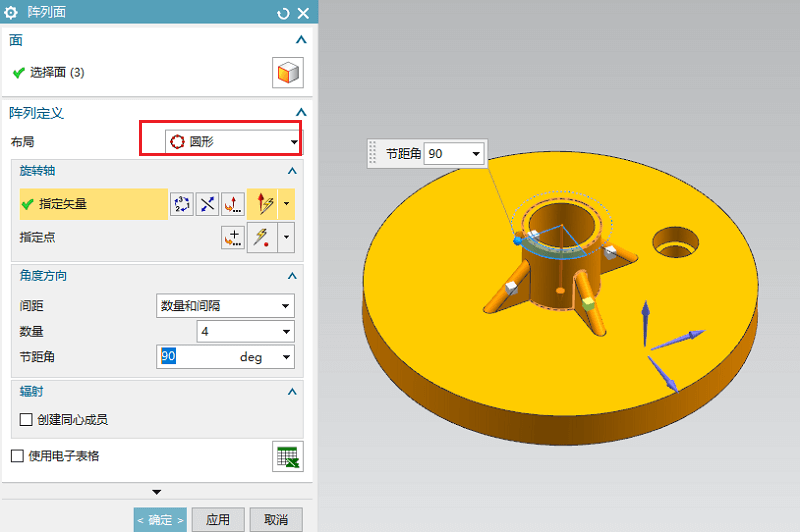The width and height of the screenshot is (800, 532).
Task: Collapse the 旋转轴 section
Action: tap(292, 171)
